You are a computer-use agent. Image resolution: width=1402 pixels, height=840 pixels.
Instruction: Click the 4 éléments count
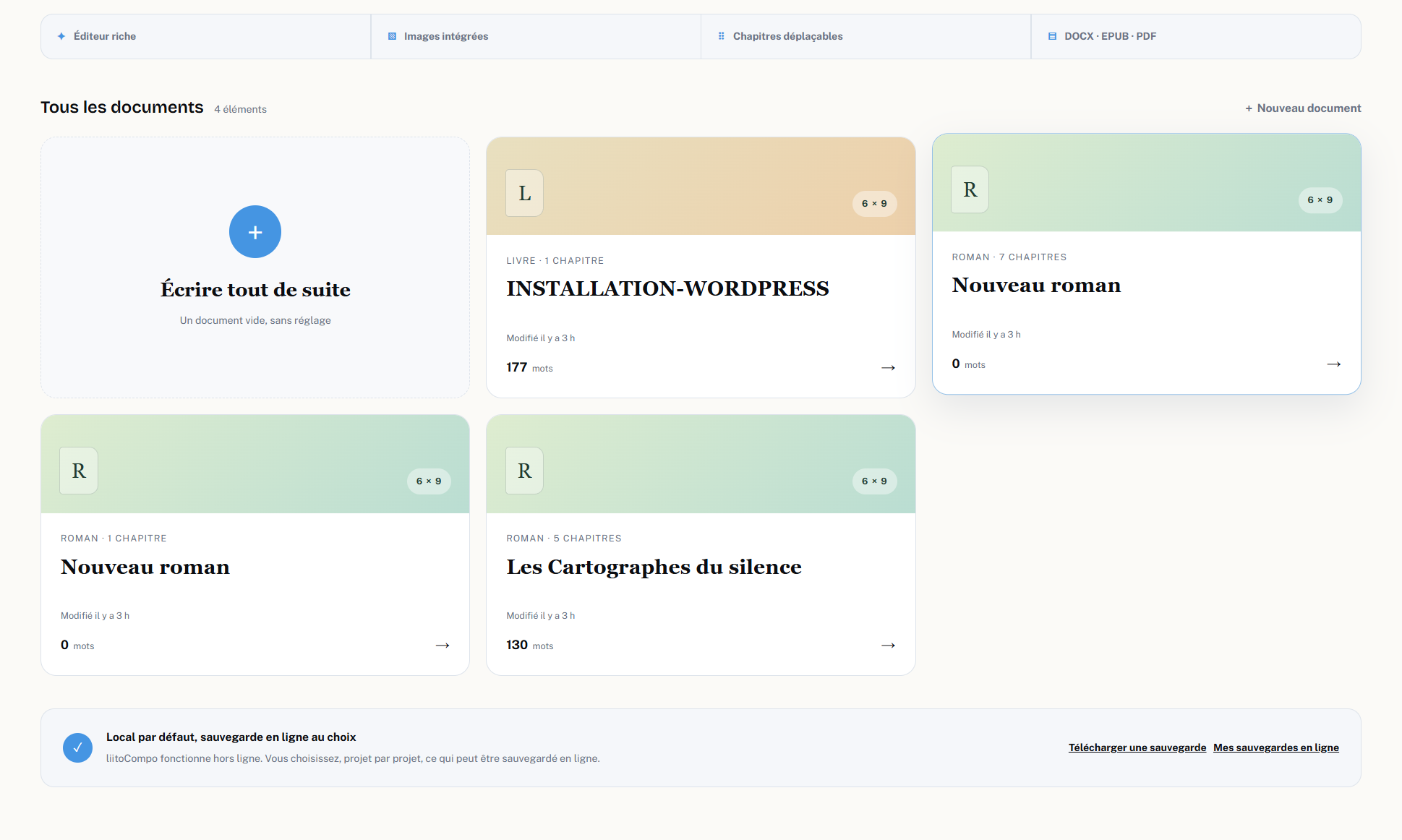(x=240, y=109)
